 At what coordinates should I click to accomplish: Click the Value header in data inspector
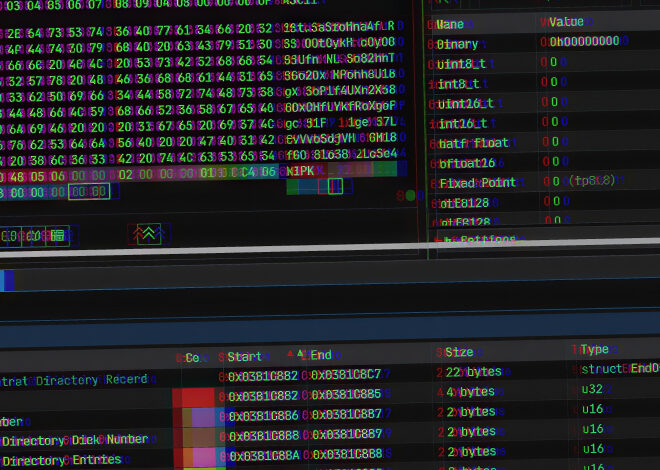566,22
